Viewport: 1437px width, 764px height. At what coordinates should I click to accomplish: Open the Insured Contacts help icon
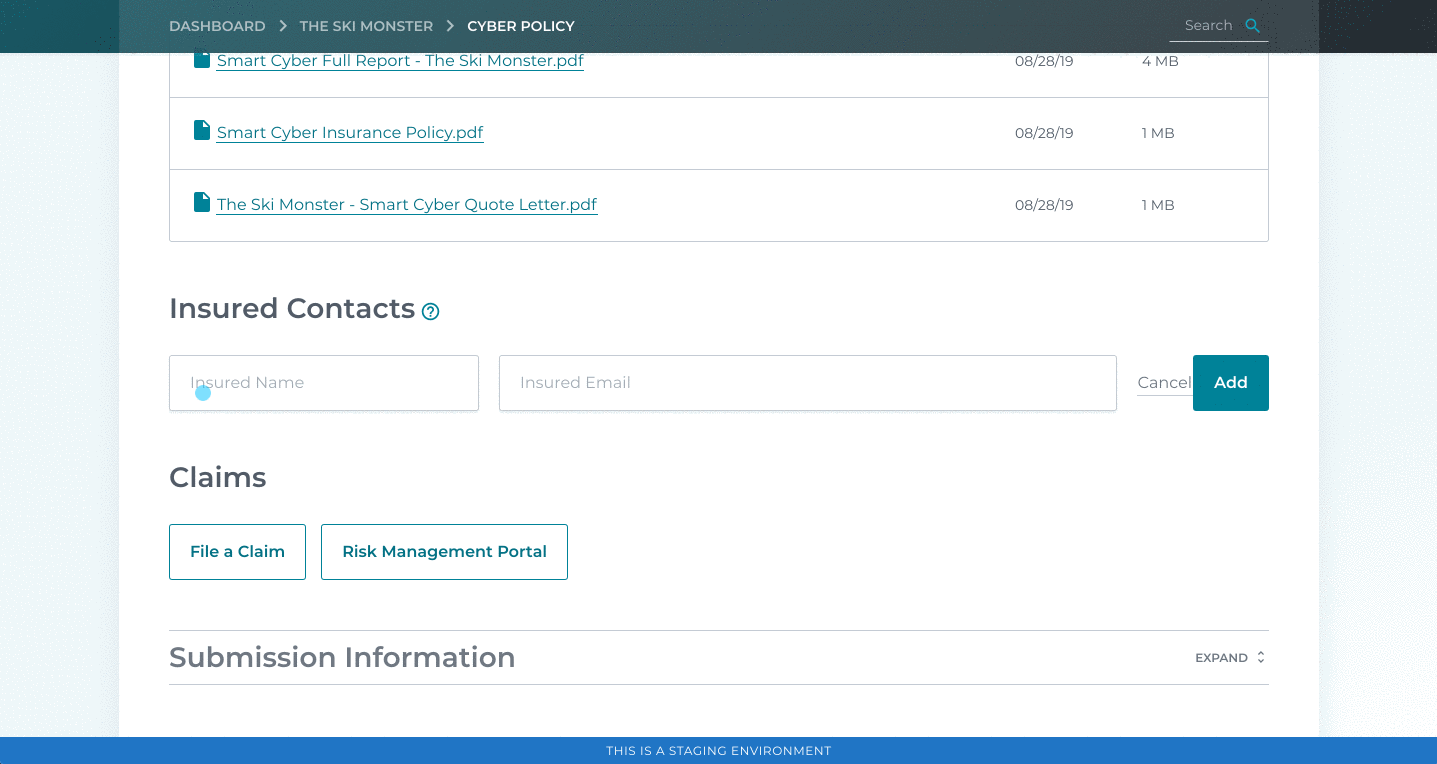point(430,311)
